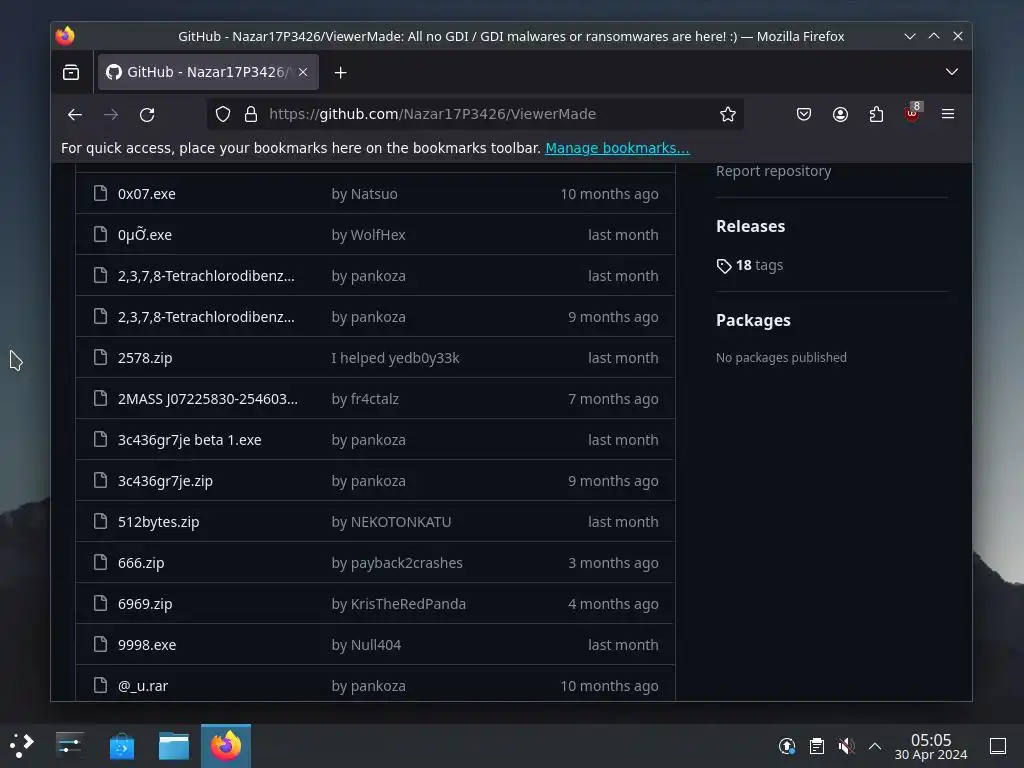Open clipboard tray icon

point(816,746)
